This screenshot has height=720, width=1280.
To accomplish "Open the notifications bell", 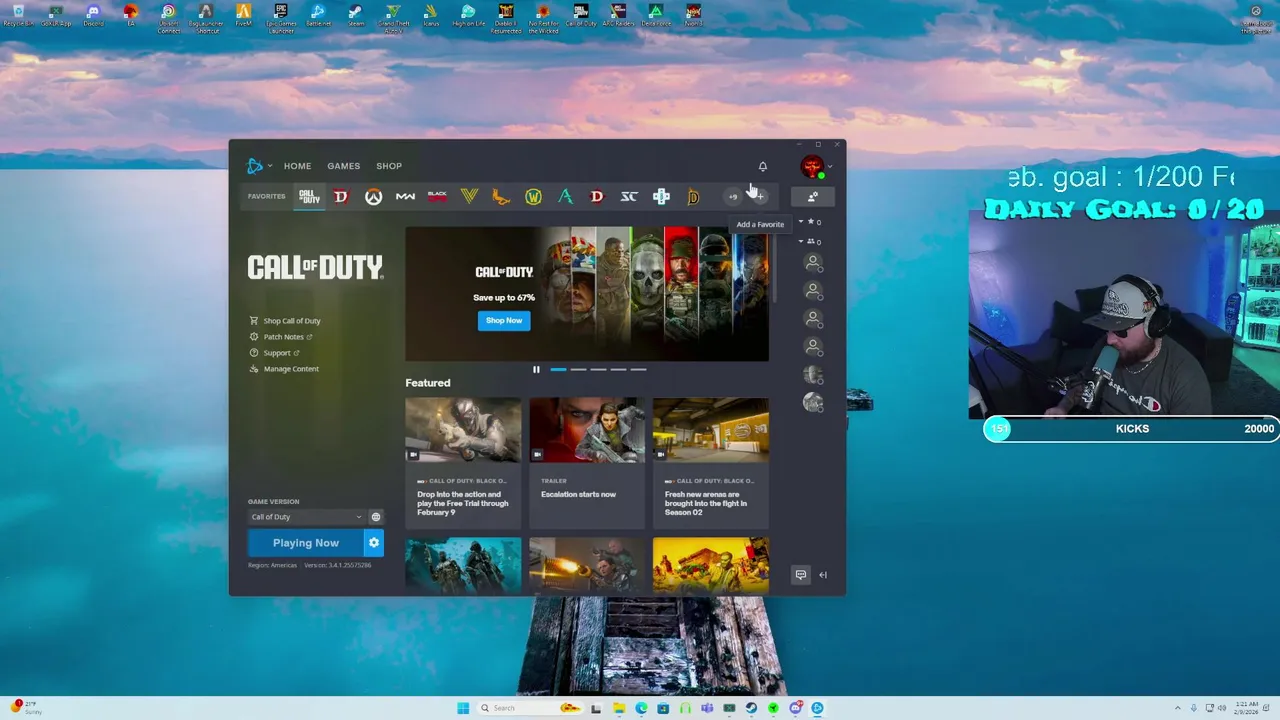I will 763,166.
